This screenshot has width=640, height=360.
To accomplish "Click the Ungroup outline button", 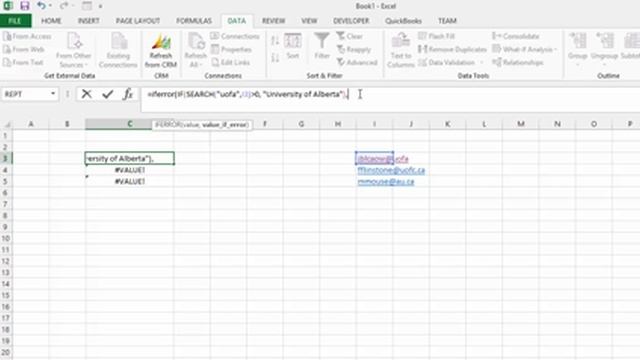I will pos(604,50).
